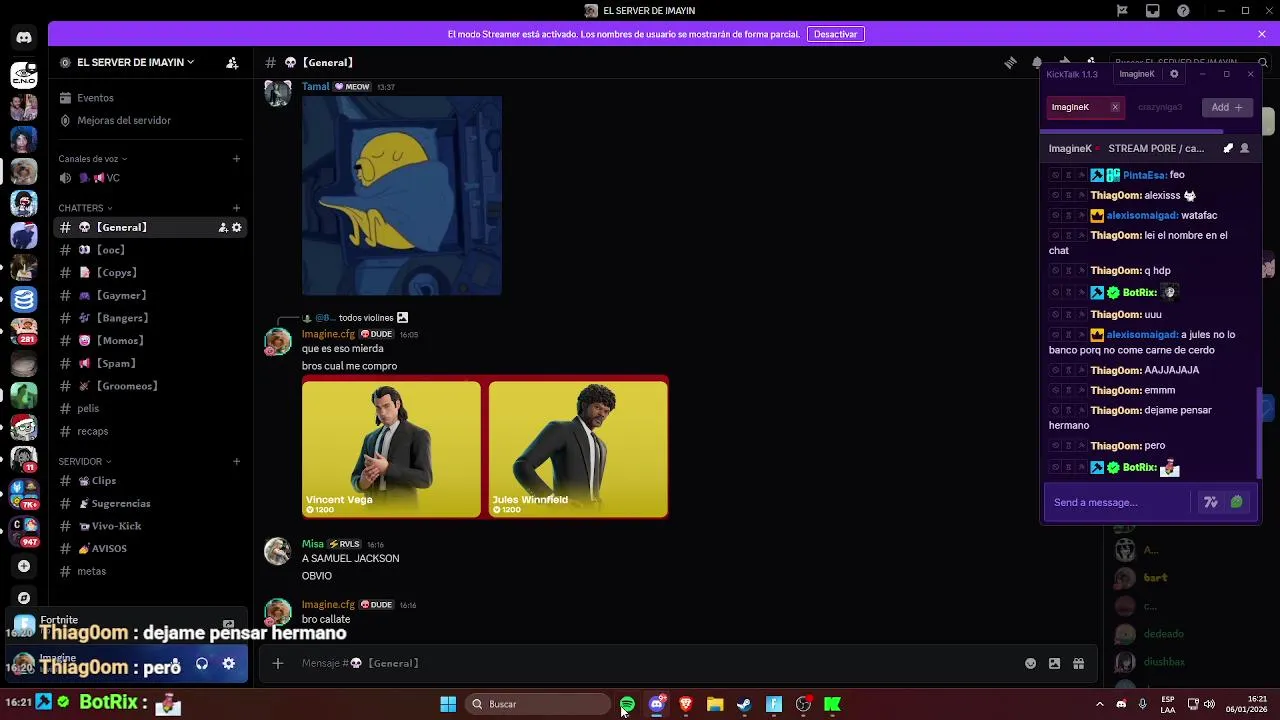Open Spotify from the taskbar
Image resolution: width=1280 pixels, height=720 pixels.
[627, 704]
